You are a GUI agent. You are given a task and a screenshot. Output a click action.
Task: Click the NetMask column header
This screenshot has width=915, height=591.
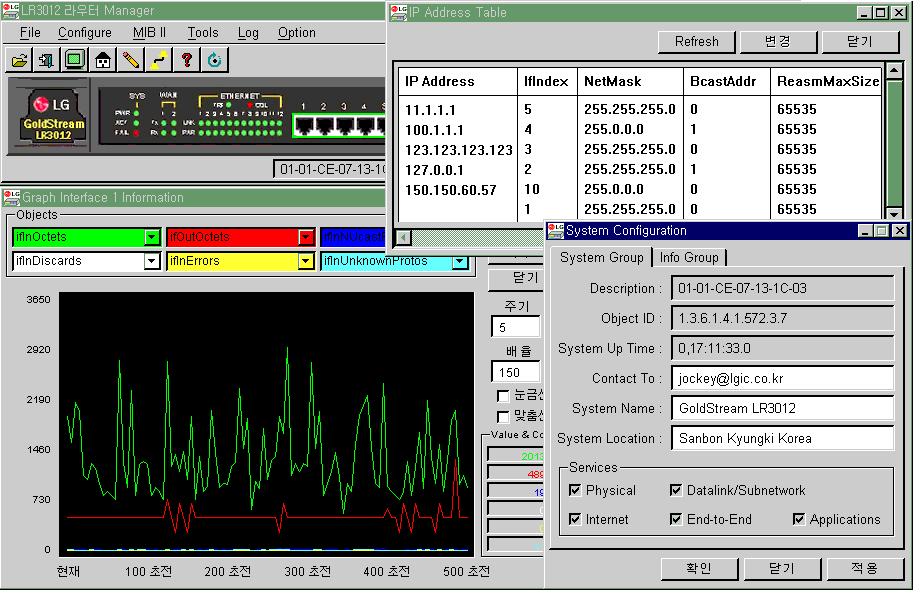pyautogui.click(x=630, y=81)
